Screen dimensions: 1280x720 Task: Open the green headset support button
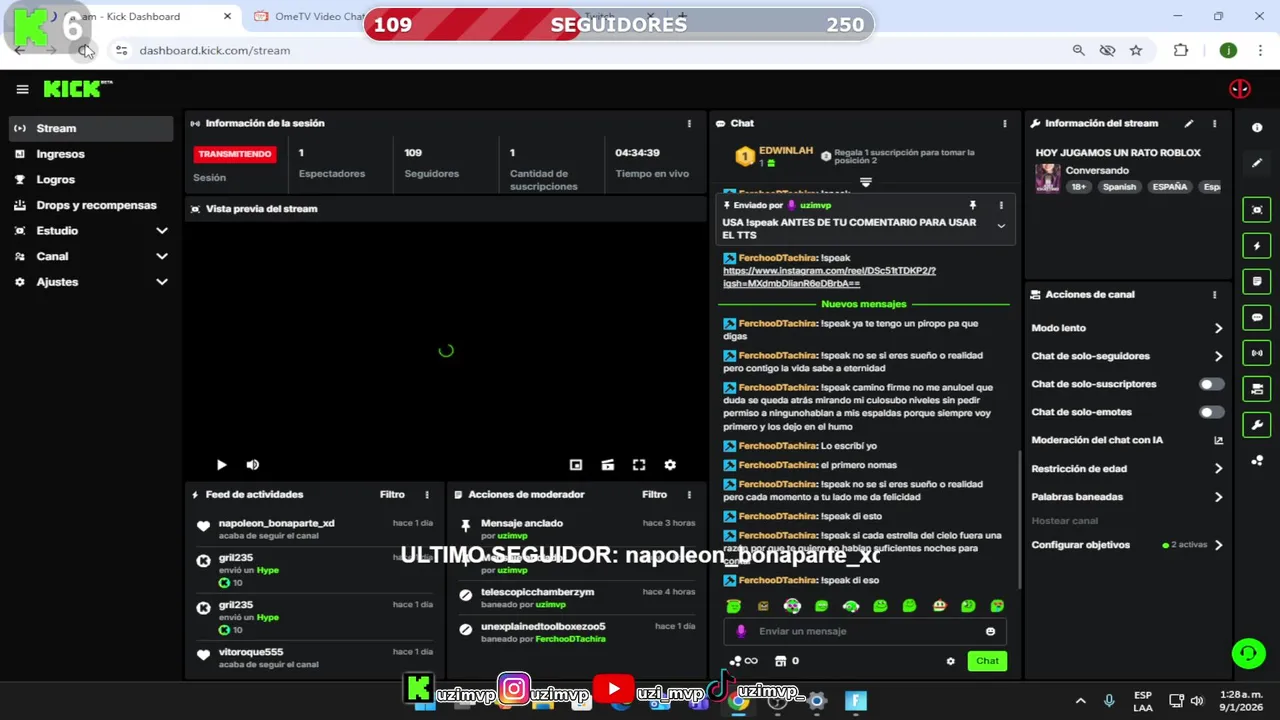1248,654
